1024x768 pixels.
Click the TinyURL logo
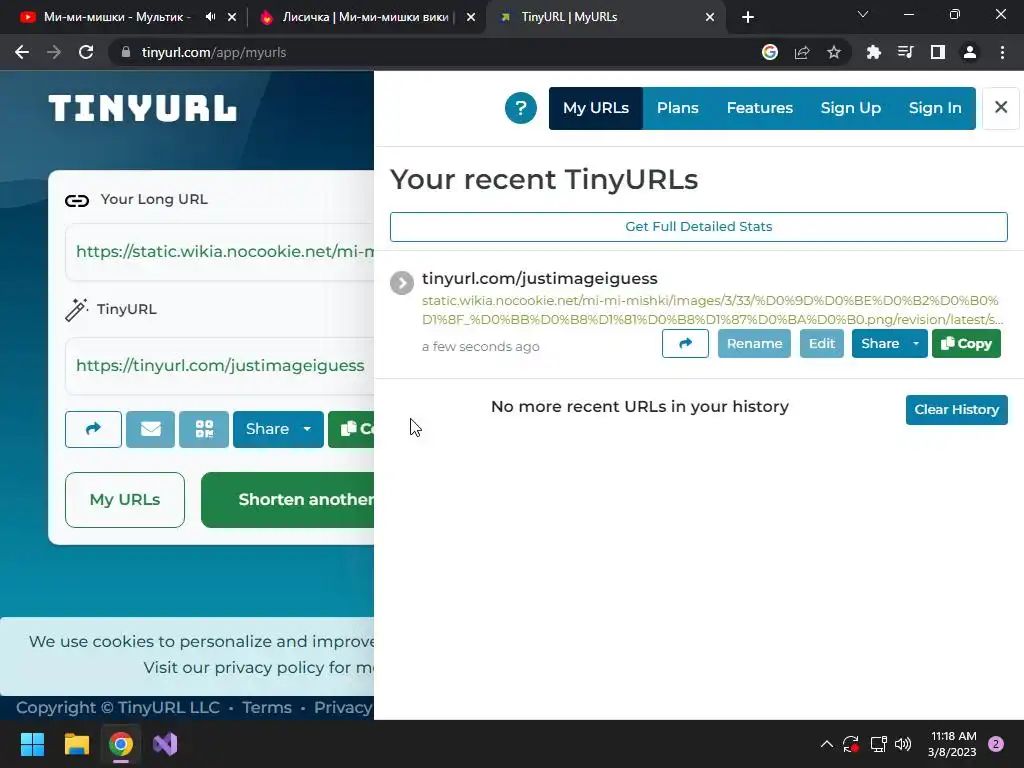[x=142, y=108]
